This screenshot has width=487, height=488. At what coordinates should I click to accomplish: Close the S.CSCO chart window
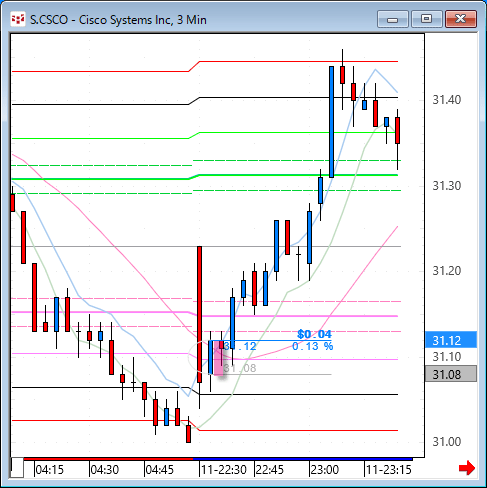(x=461, y=19)
